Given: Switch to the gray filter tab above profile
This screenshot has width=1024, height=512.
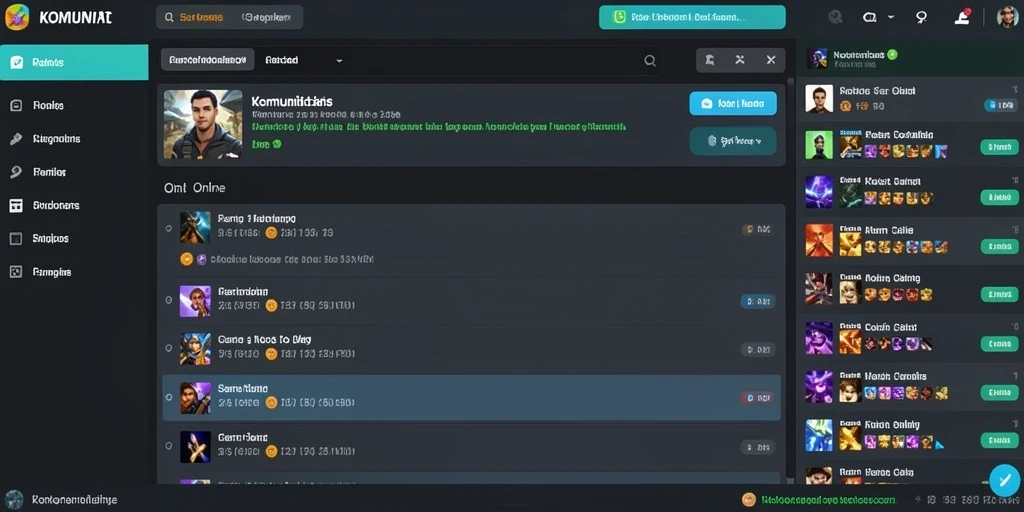Looking at the screenshot, I should click(x=208, y=60).
